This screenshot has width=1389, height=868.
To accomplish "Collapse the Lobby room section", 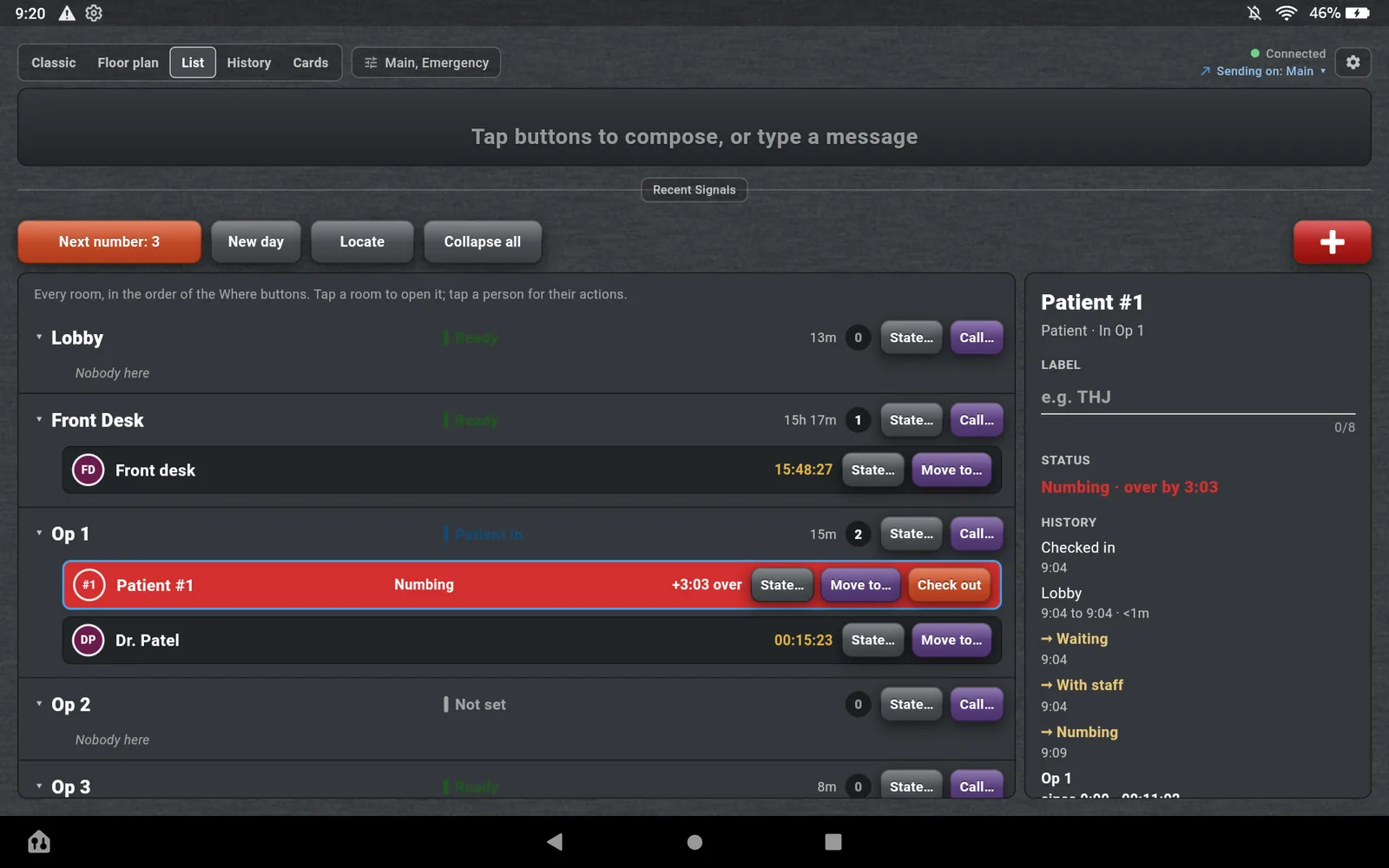I will [x=39, y=337].
